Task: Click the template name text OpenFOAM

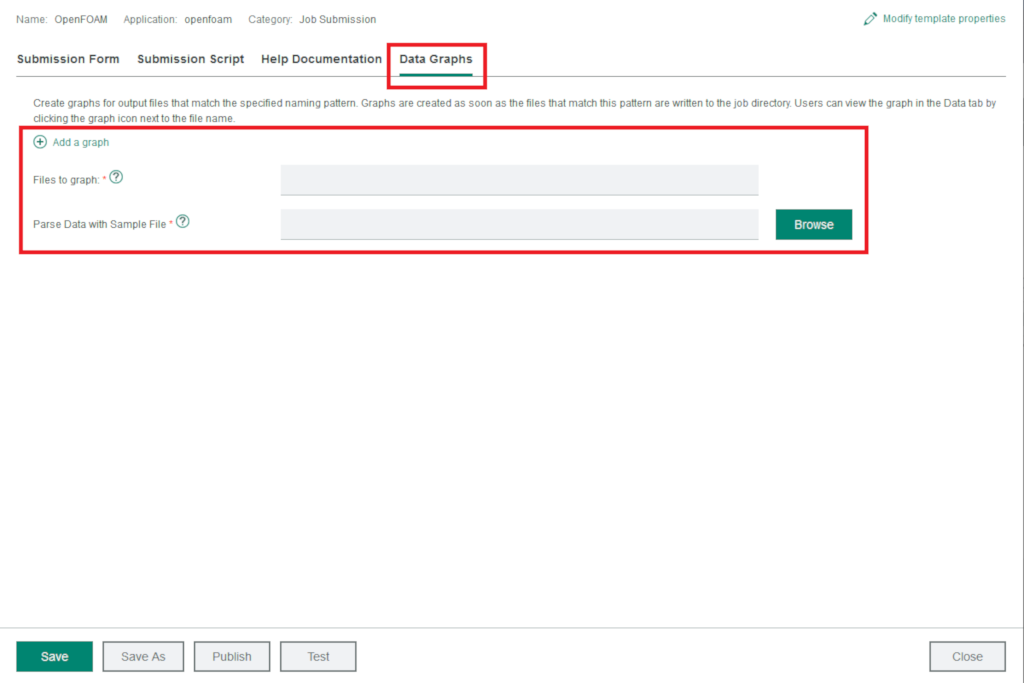Action: (81, 20)
